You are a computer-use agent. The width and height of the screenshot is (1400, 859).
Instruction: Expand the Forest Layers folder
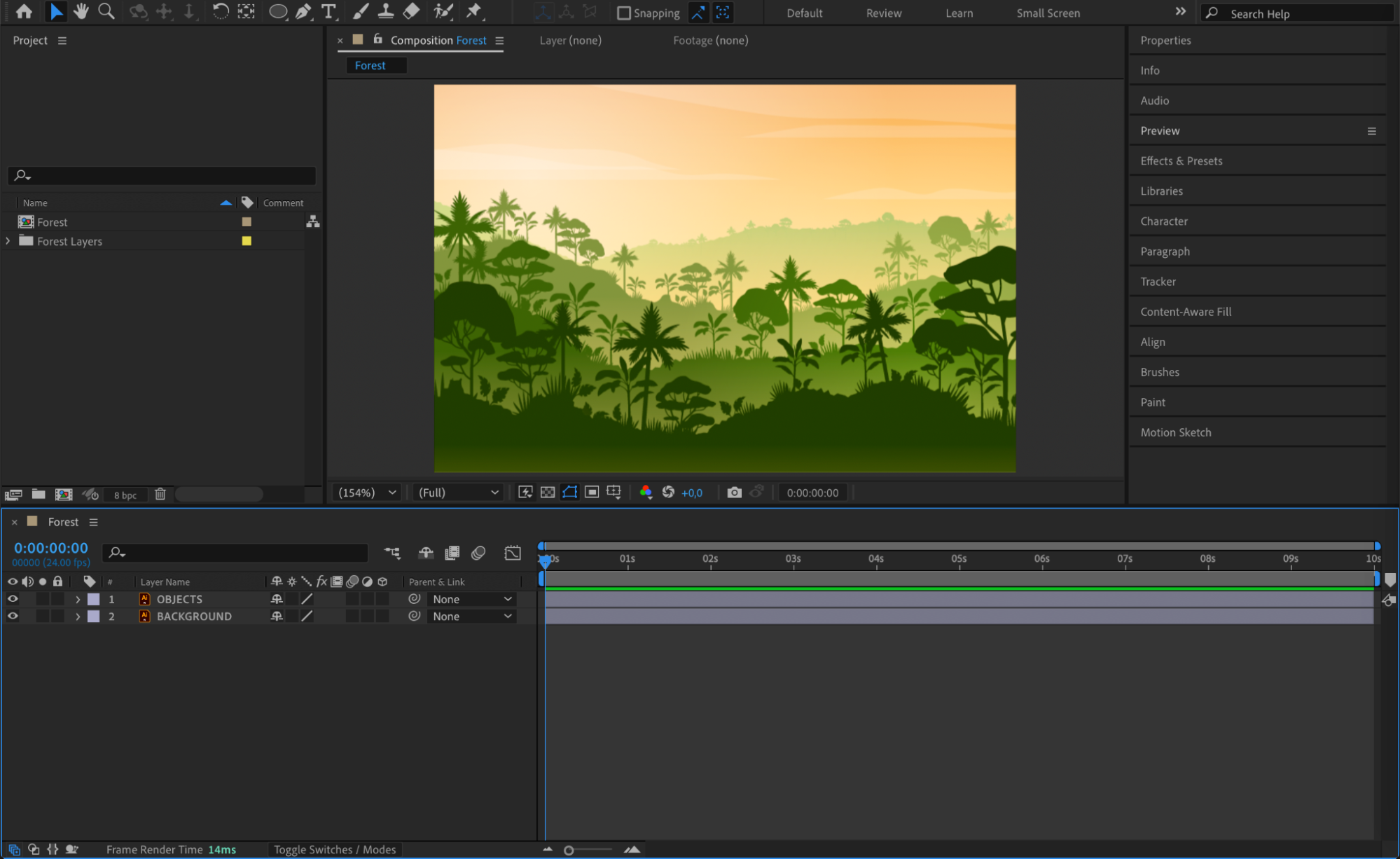click(x=8, y=240)
